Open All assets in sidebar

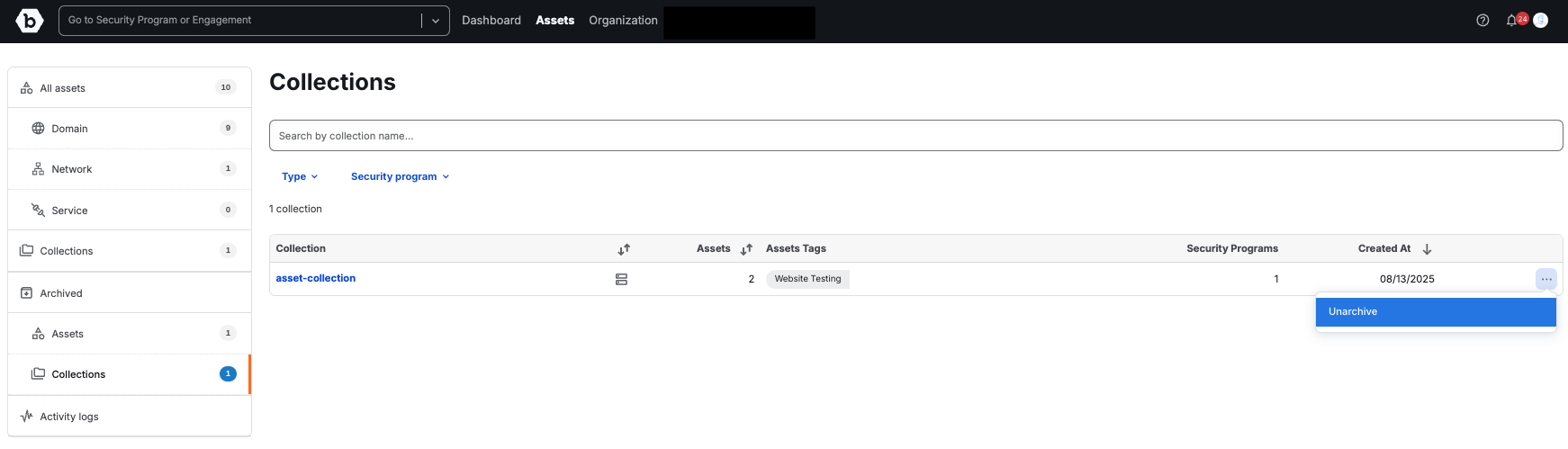tap(130, 88)
